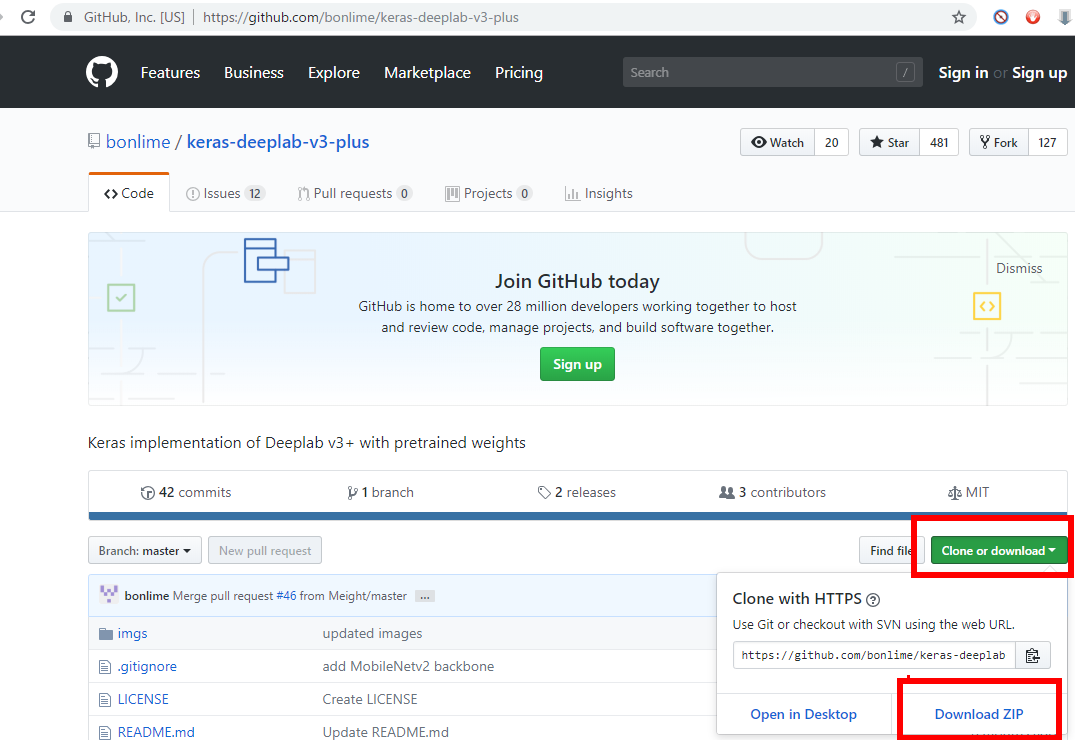The height and width of the screenshot is (740, 1075).
Task: Click the New pull request button
Action: tap(265, 550)
